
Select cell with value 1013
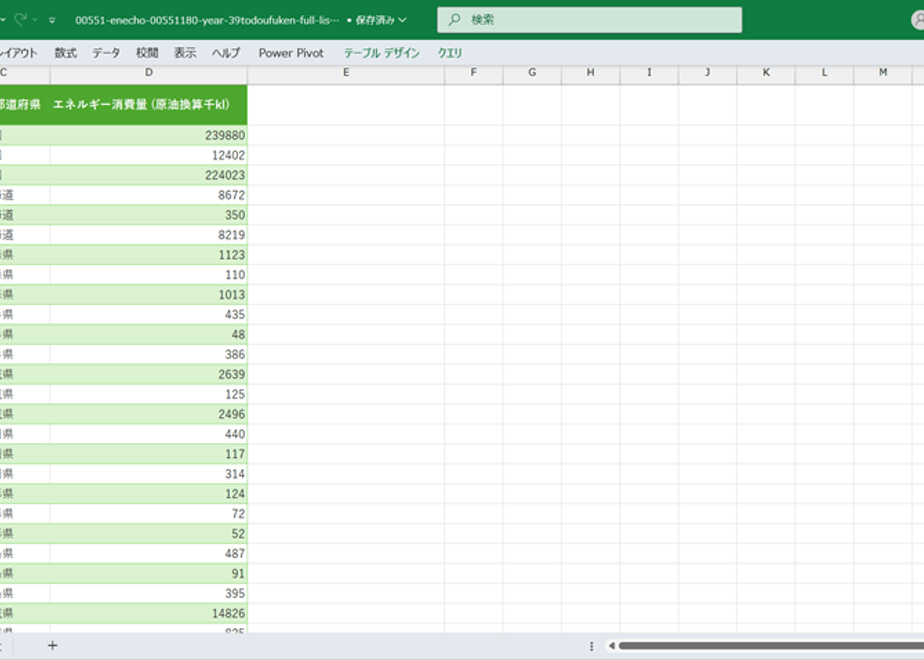click(x=148, y=295)
